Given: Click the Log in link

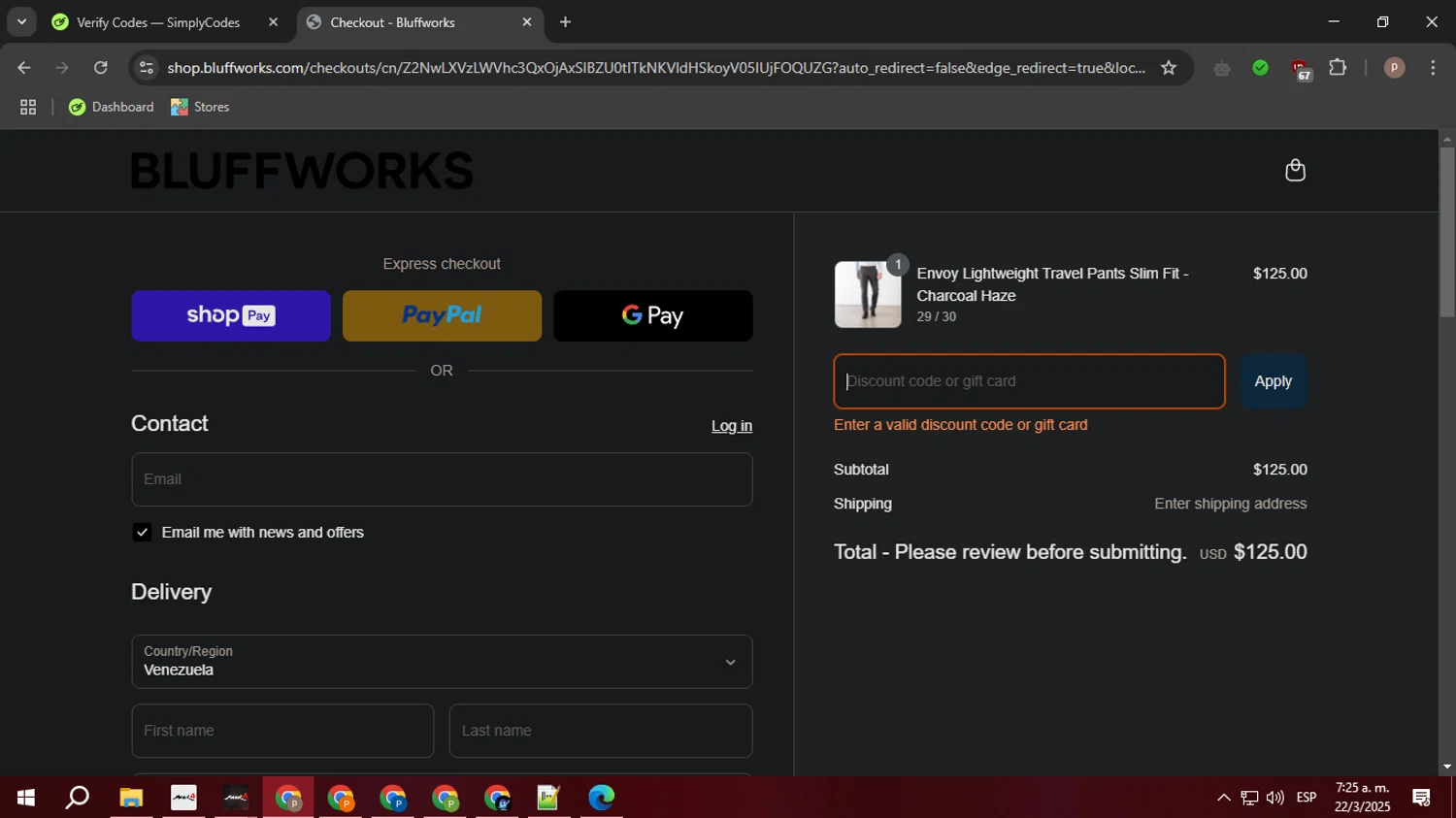Looking at the screenshot, I should pyautogui.click(x=732, y=426).
